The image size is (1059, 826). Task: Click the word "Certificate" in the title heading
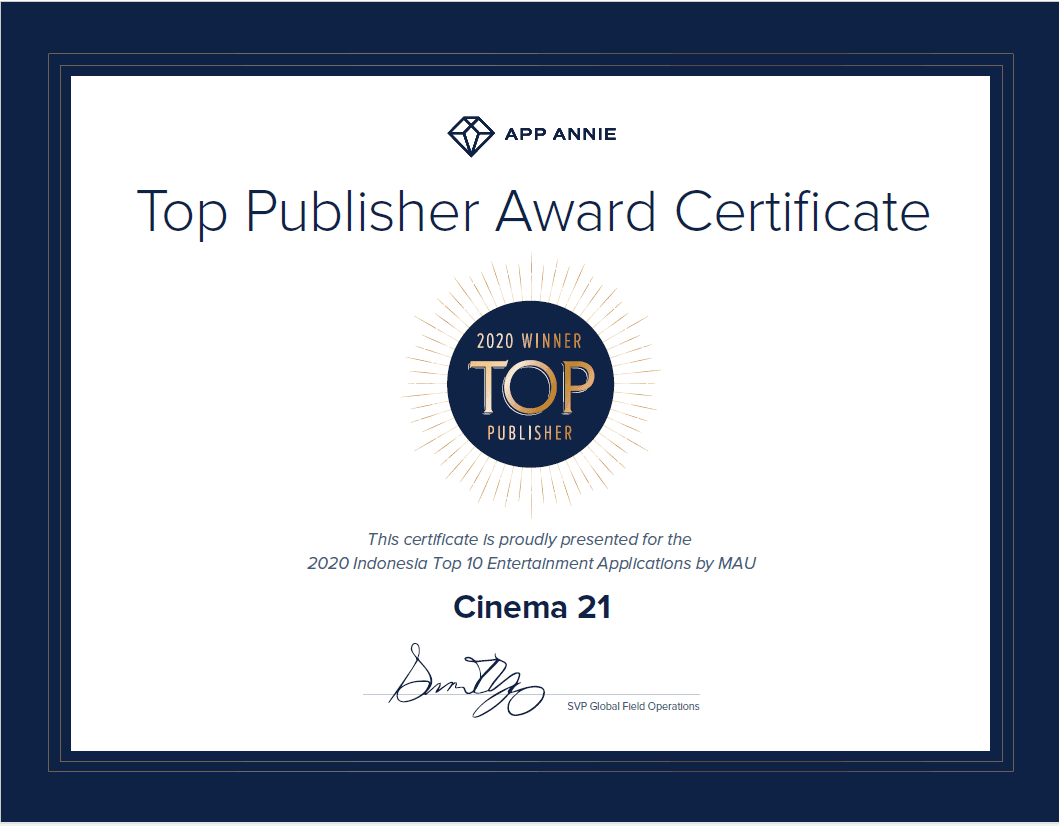pyautogui.click(x=802, y=212)
